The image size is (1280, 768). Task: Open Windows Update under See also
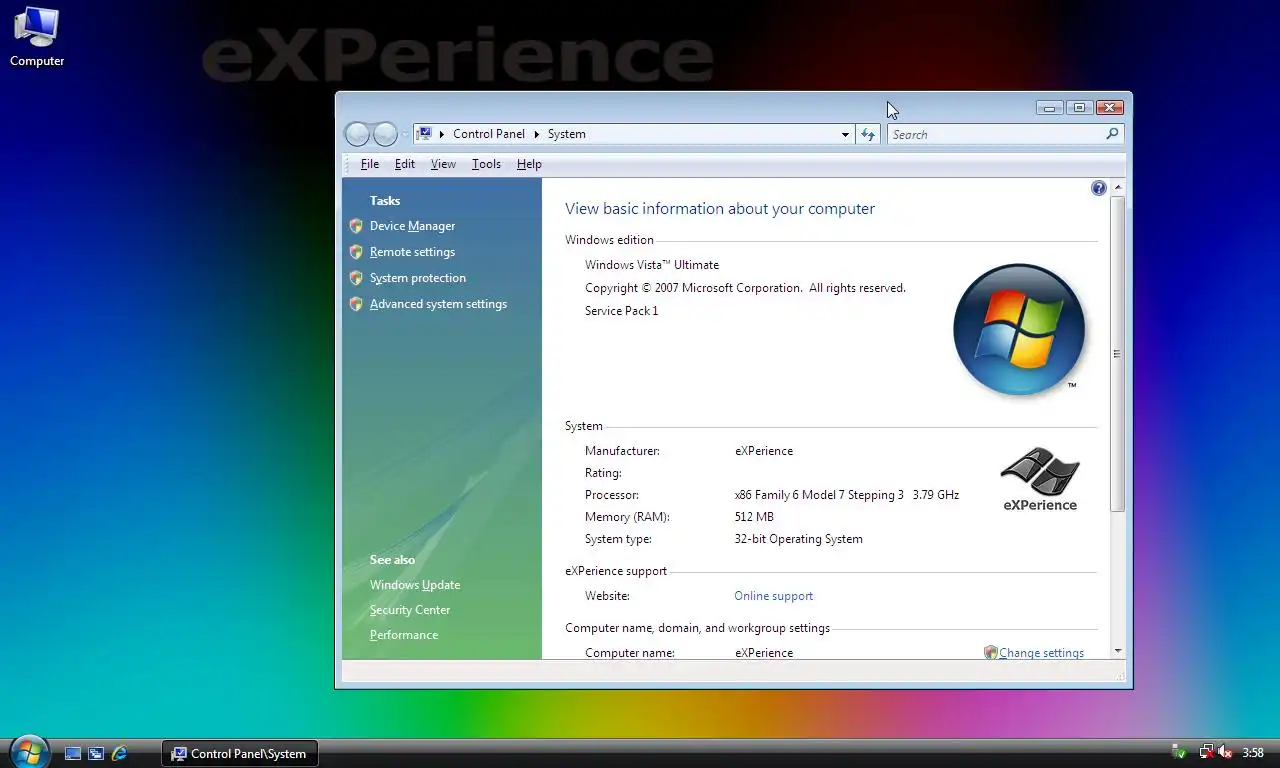click(415, 585)
